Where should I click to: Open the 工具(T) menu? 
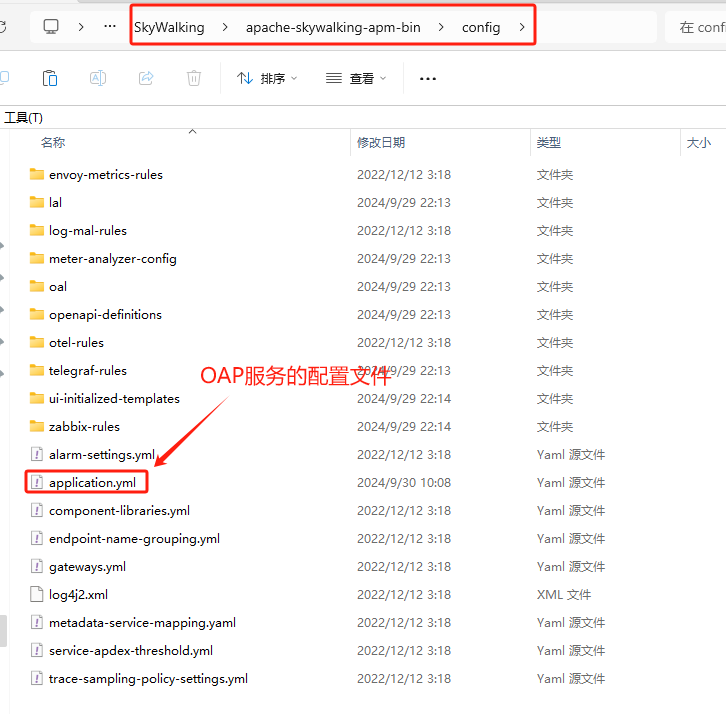tap(24, 118)
